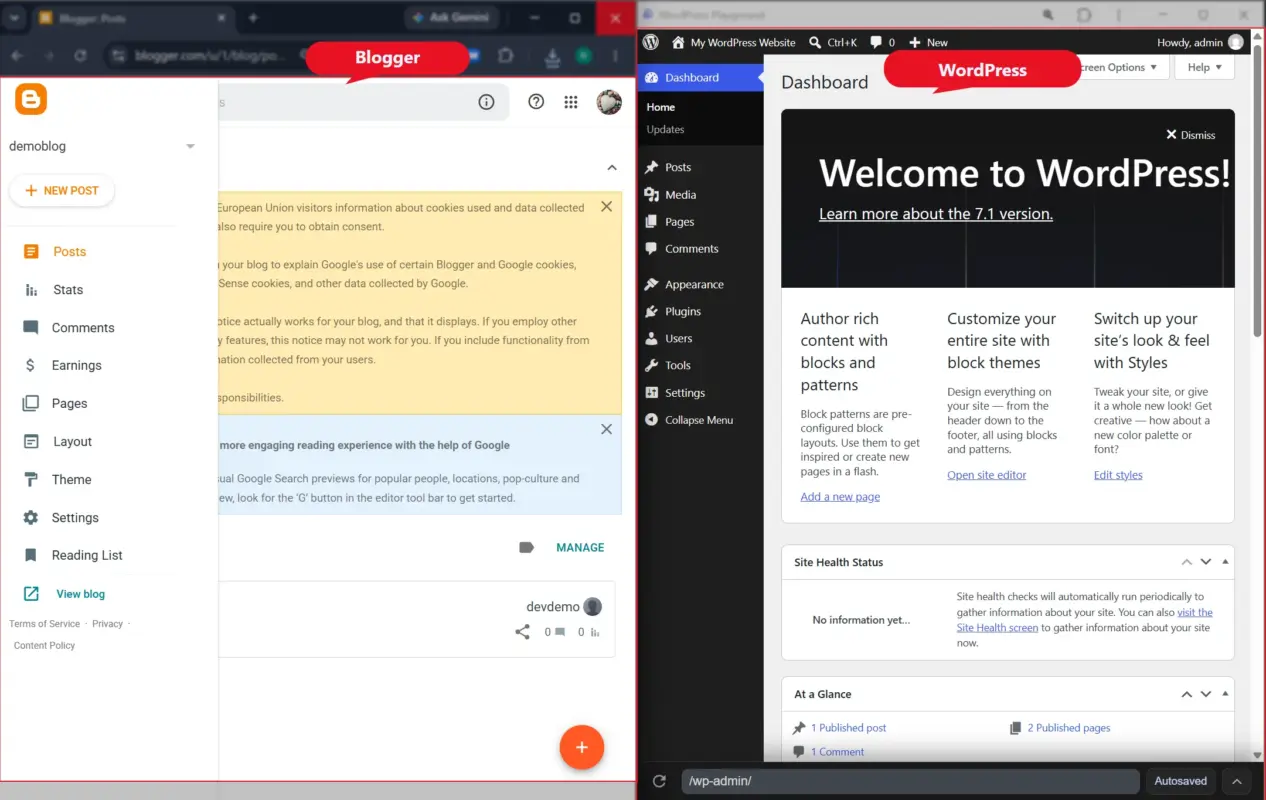Click Add a new page link
The image size is (1266, 800).
pyautogui.click(x=840, y=497)
